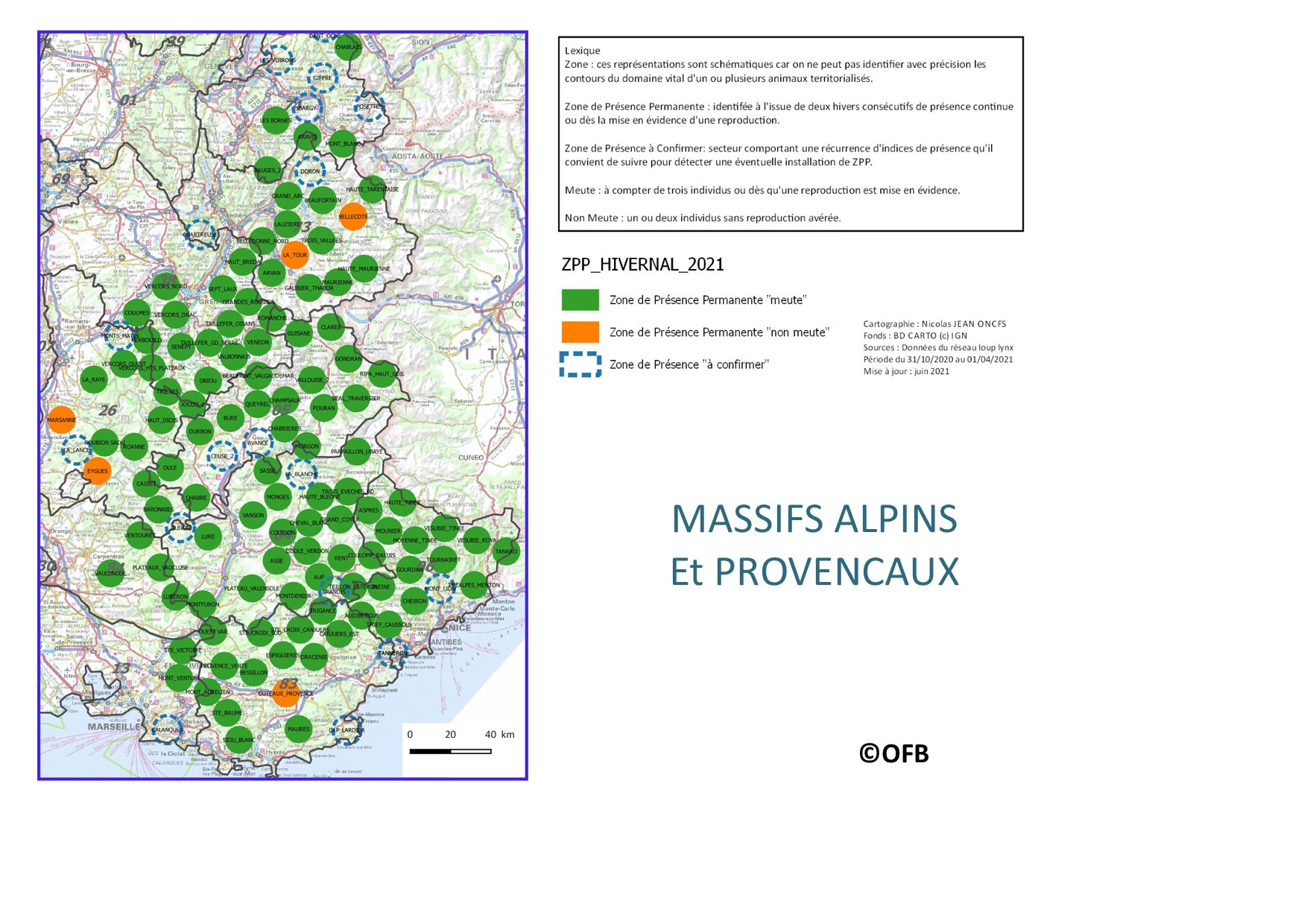Click the 'Fonds : BD CARTO (c) IGN' line

tap(915, 336)
